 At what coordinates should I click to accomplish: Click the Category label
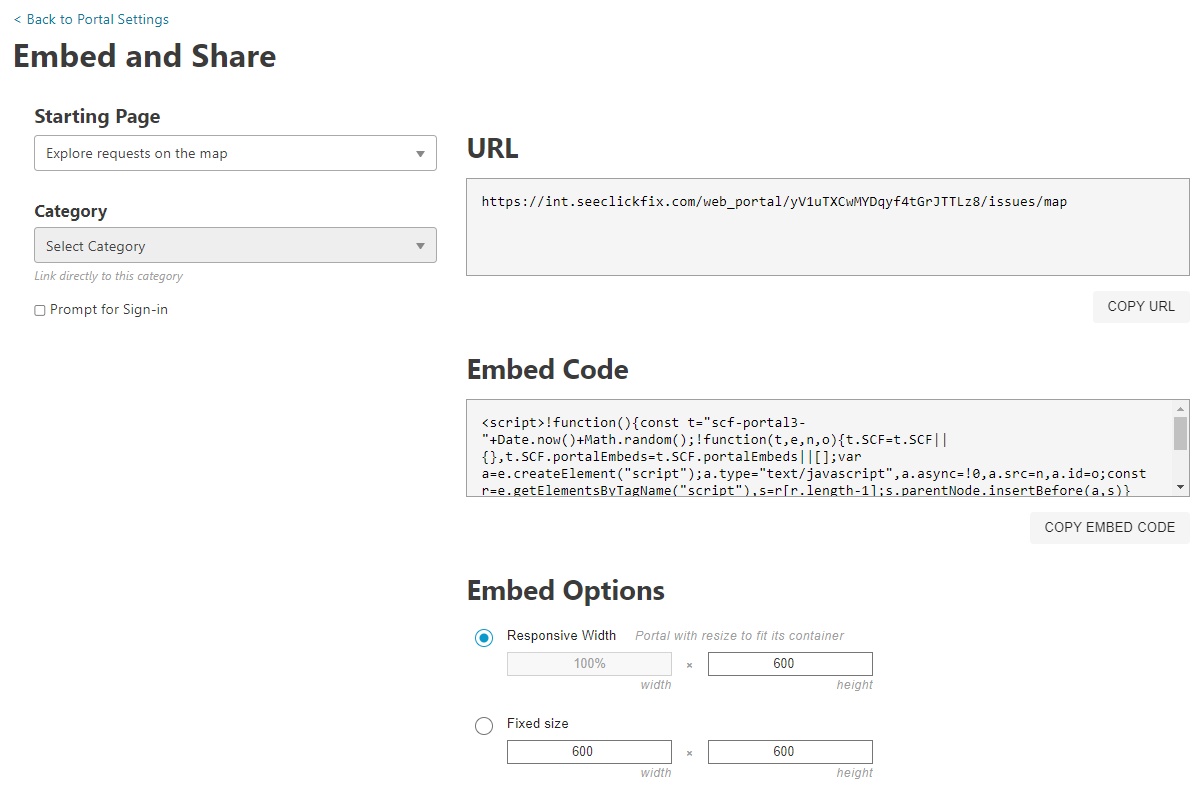point(70,211)
